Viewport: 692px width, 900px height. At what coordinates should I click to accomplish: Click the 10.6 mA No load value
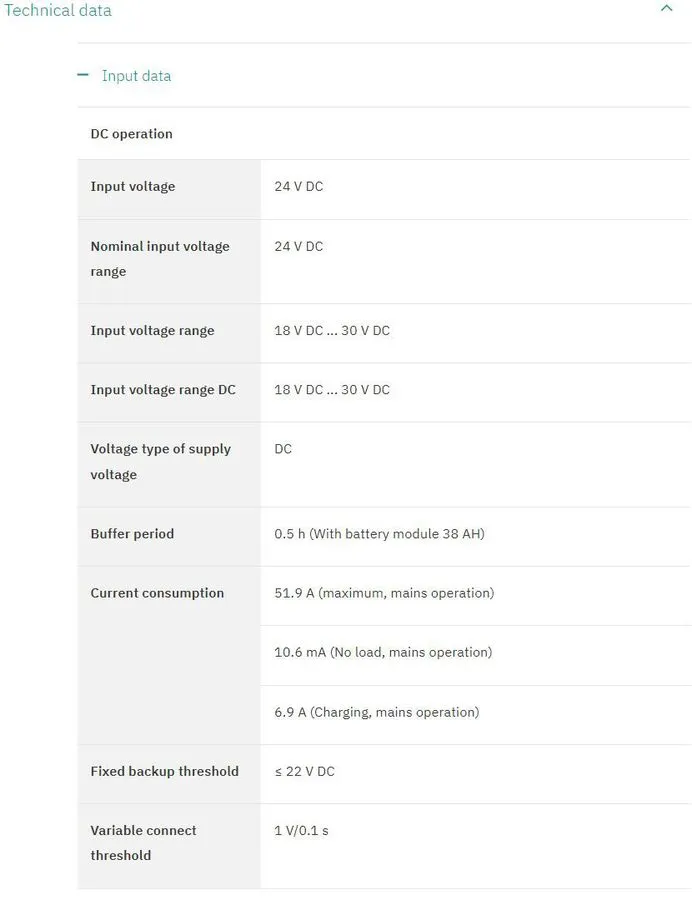383,653
